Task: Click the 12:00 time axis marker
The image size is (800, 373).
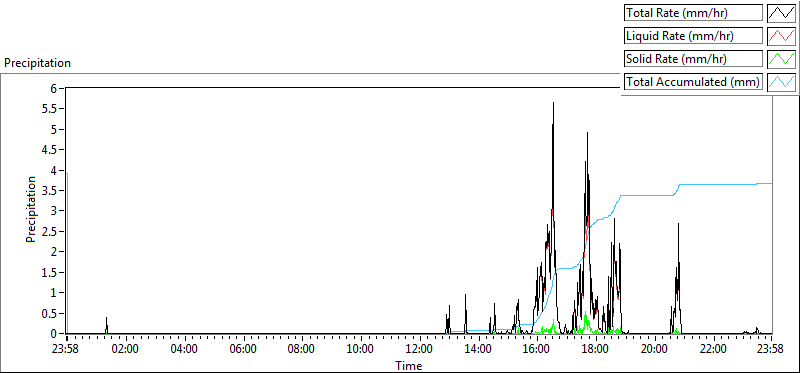Action: [x=419, y=349]
